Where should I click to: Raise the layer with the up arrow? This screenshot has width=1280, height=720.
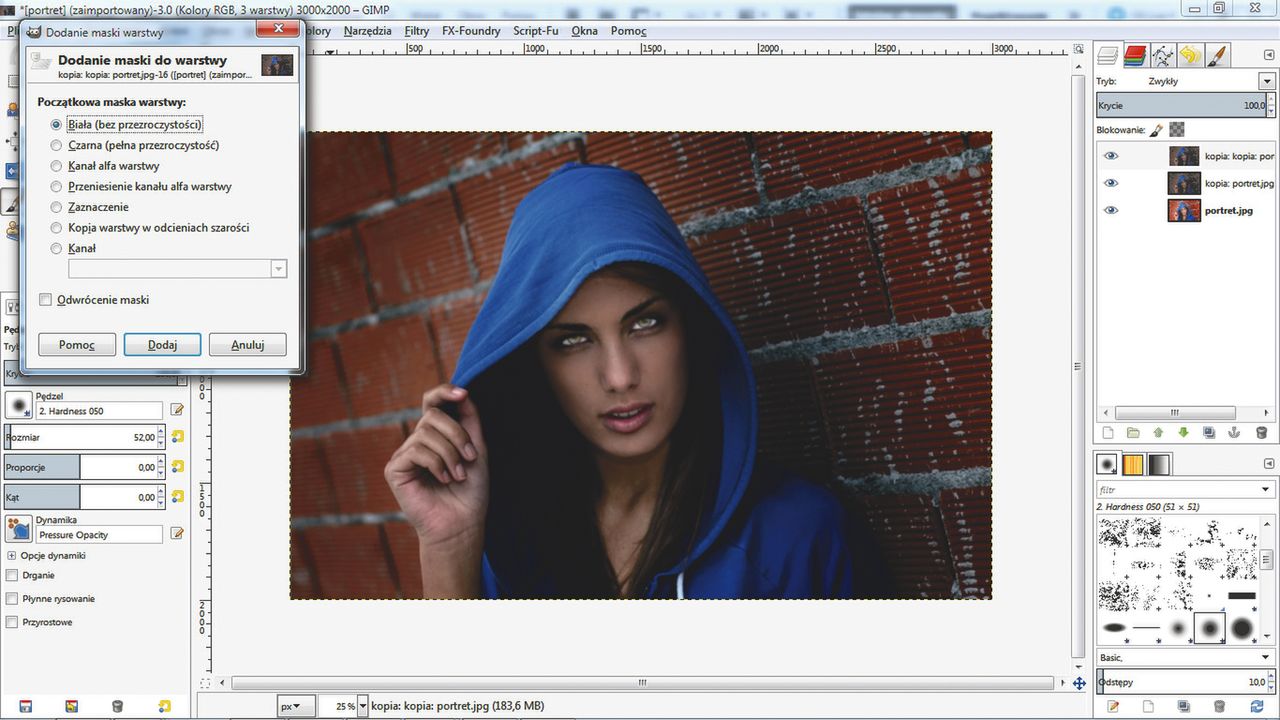[x=1158, y=433]
